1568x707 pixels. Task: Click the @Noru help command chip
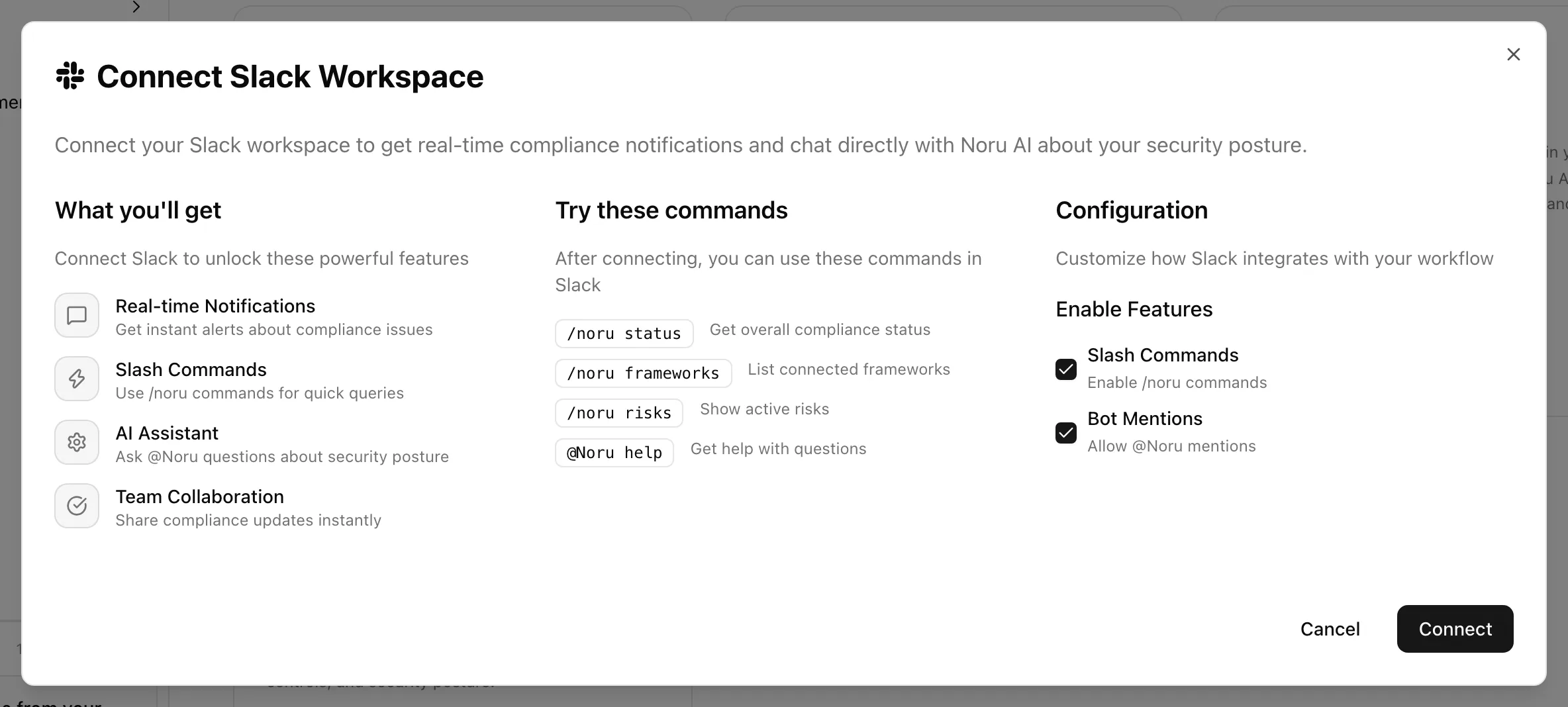point(614,453)
